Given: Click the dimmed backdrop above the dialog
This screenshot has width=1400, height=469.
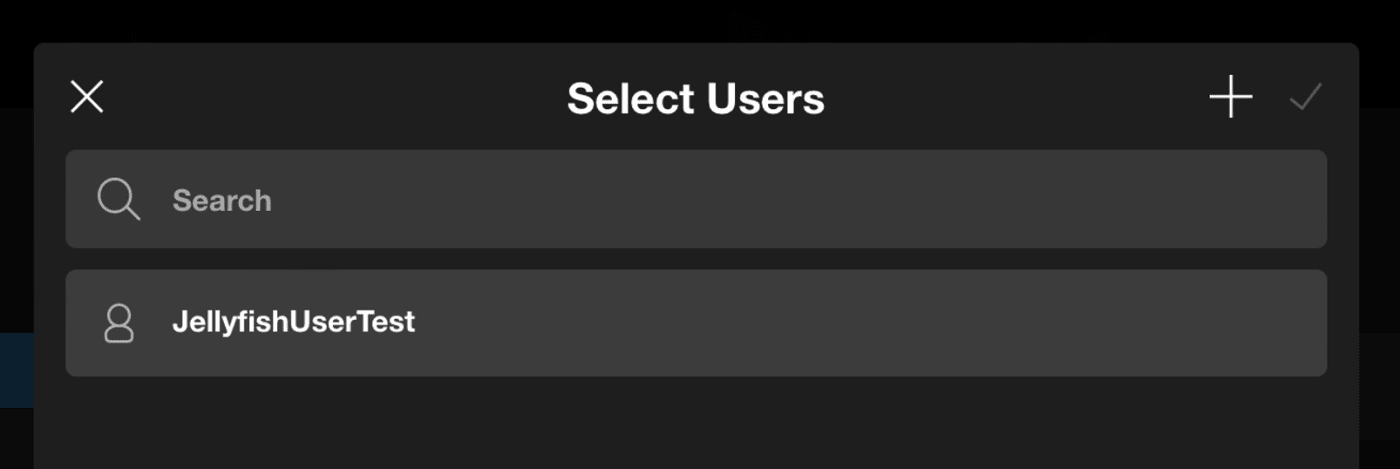Looking at the screenshot, I should tap(700, 20).
